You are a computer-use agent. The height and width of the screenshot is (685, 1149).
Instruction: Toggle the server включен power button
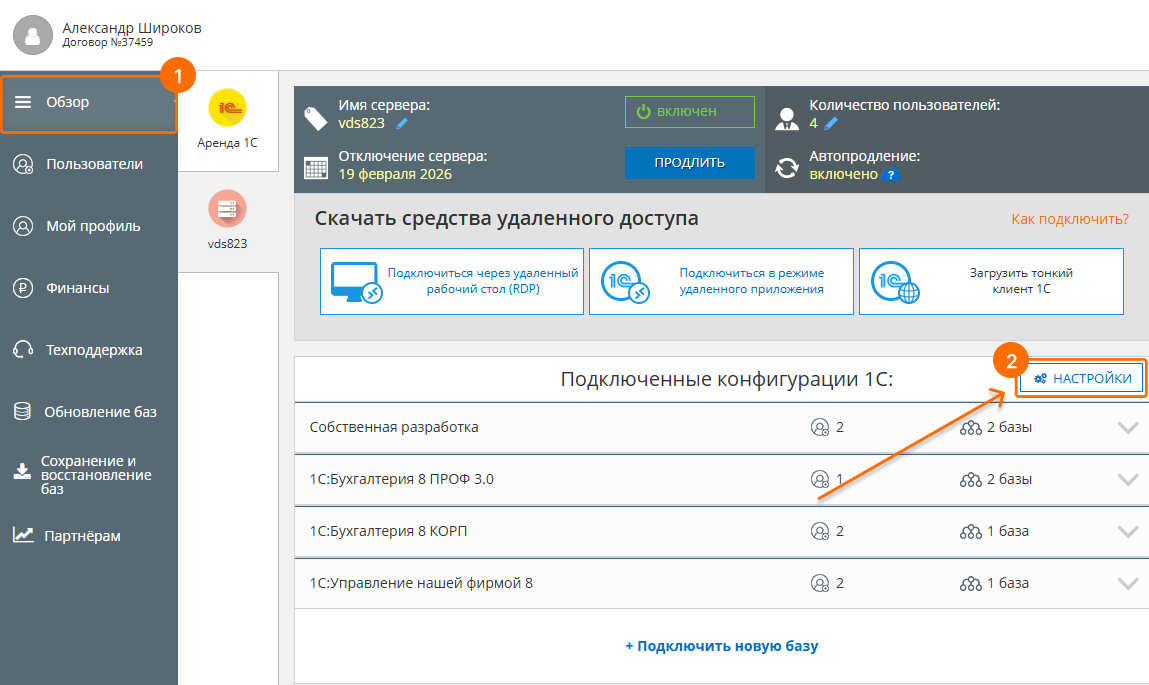(689, 112)
